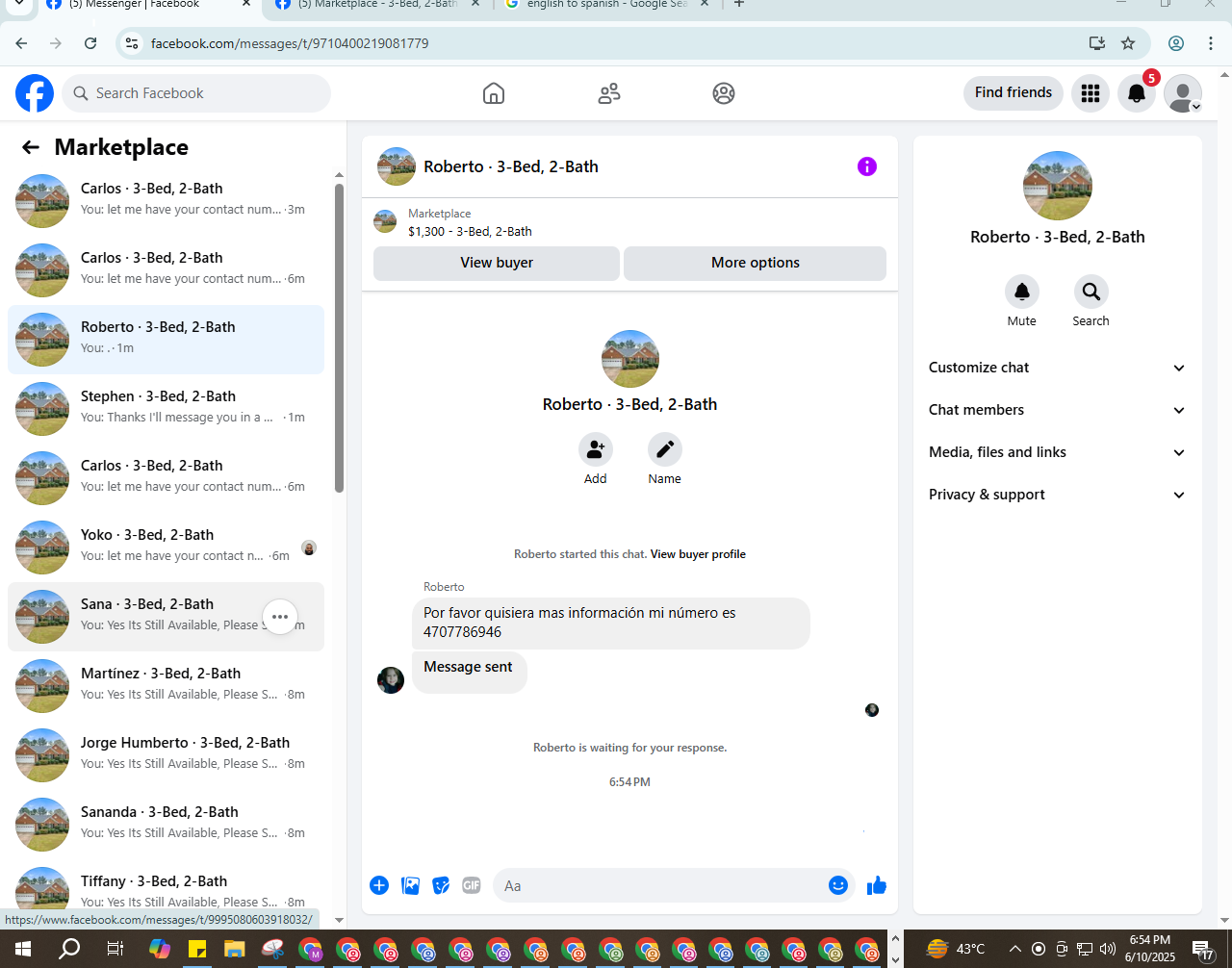This screenshot has width=1232, height=968.
Task: Click the Search Facebook field
Action: pos(197,93)
